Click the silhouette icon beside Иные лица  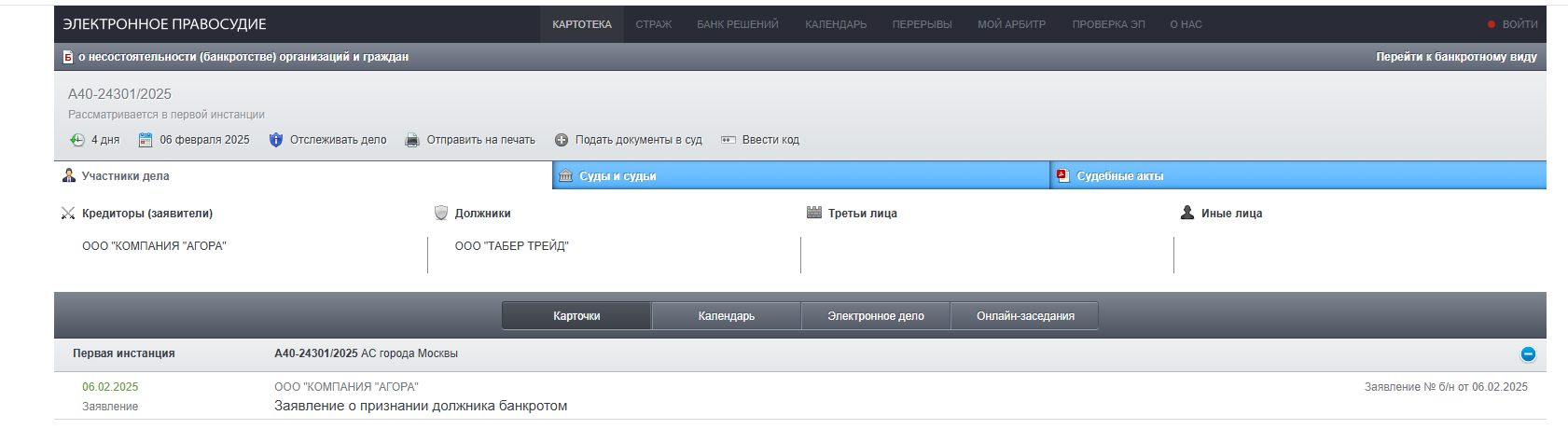[1187, 213]
